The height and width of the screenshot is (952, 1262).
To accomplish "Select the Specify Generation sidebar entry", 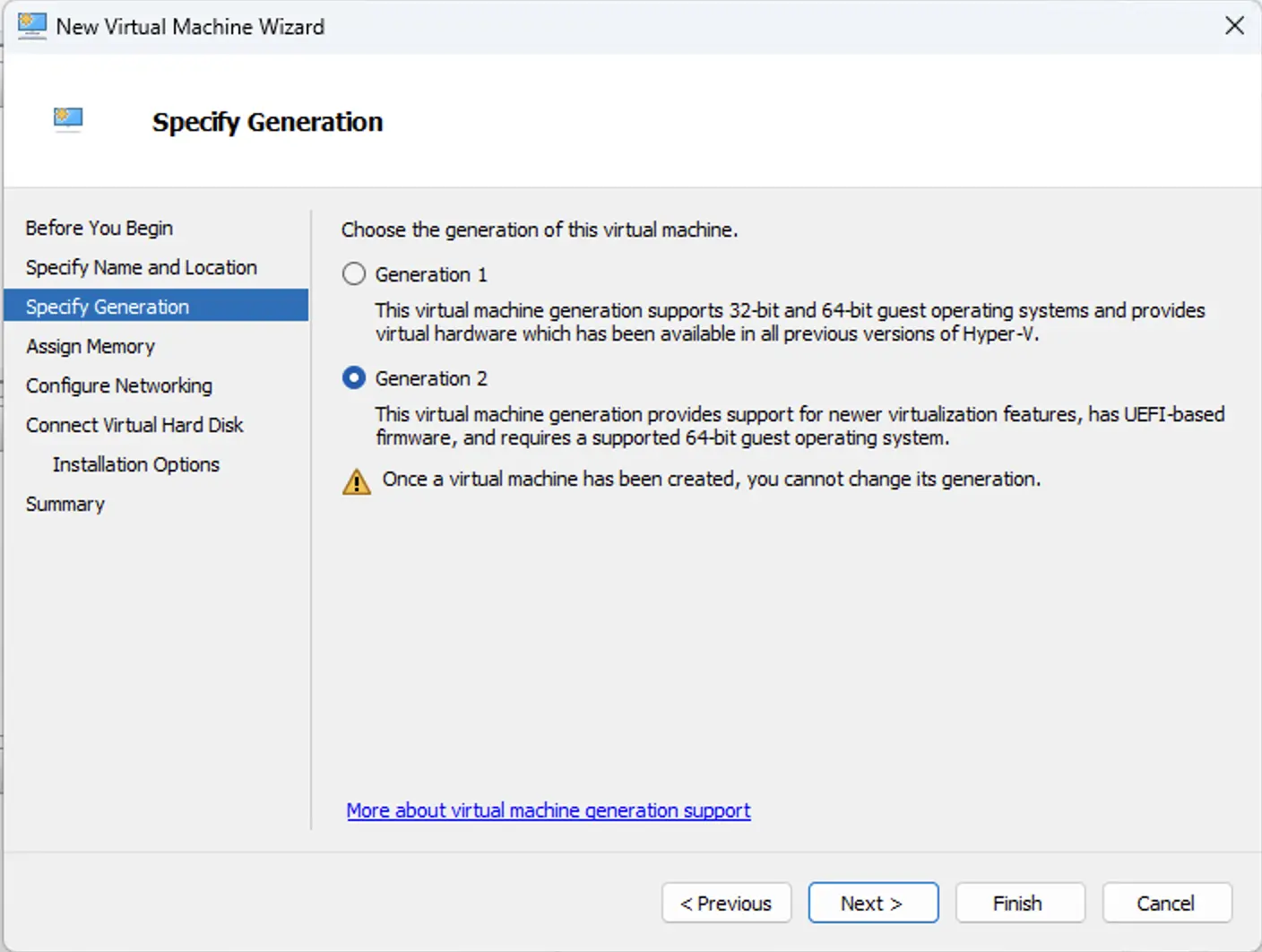I will (x=108, y=306).
